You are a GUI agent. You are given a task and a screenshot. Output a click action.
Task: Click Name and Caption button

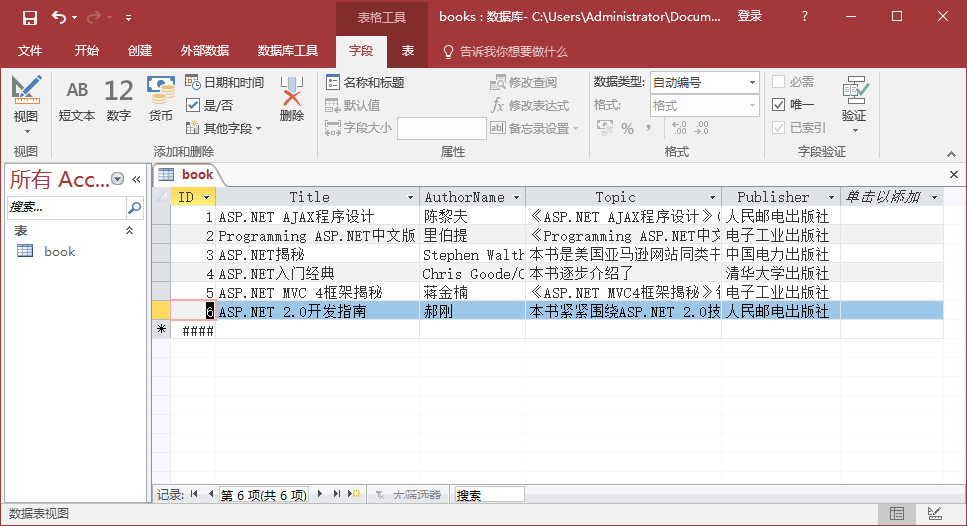tap(366, 82)
